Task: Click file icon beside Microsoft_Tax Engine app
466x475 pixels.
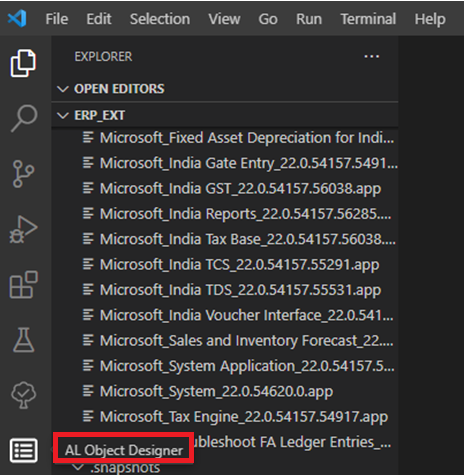Action: tap(88, 416)
